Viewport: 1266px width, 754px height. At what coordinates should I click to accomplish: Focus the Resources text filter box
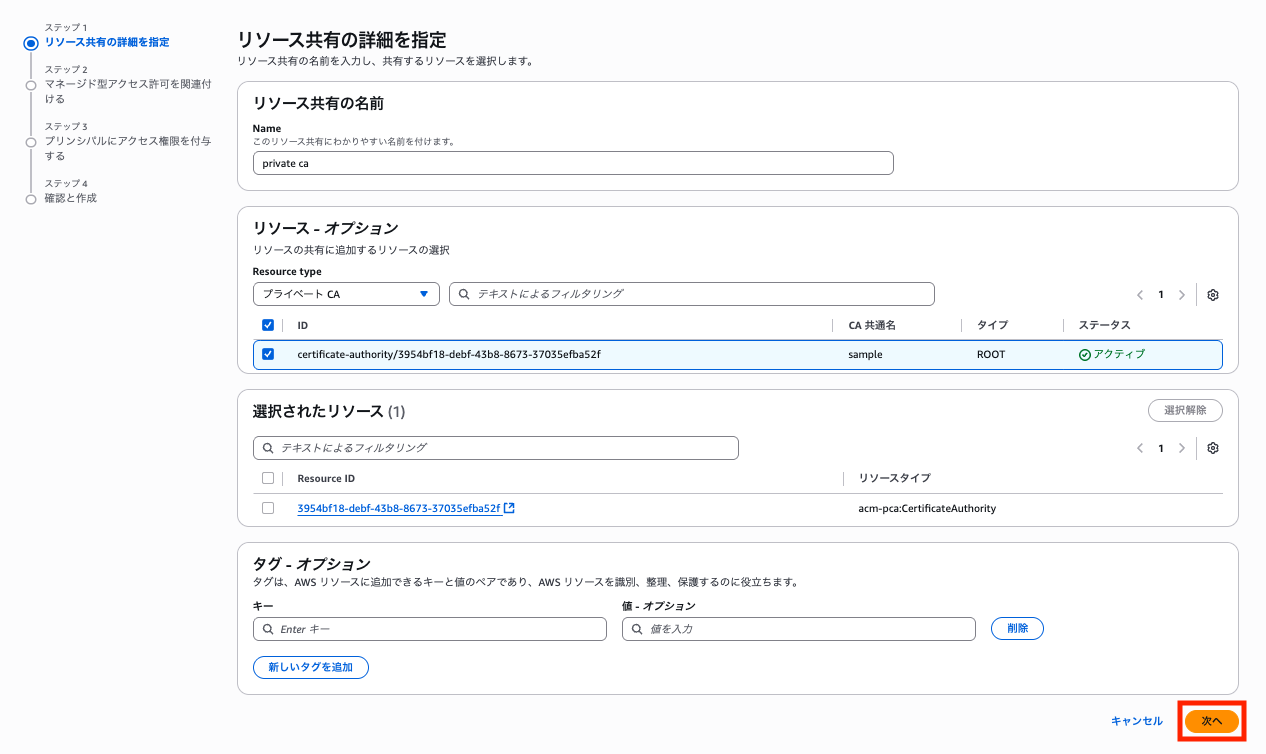[692, 294]
